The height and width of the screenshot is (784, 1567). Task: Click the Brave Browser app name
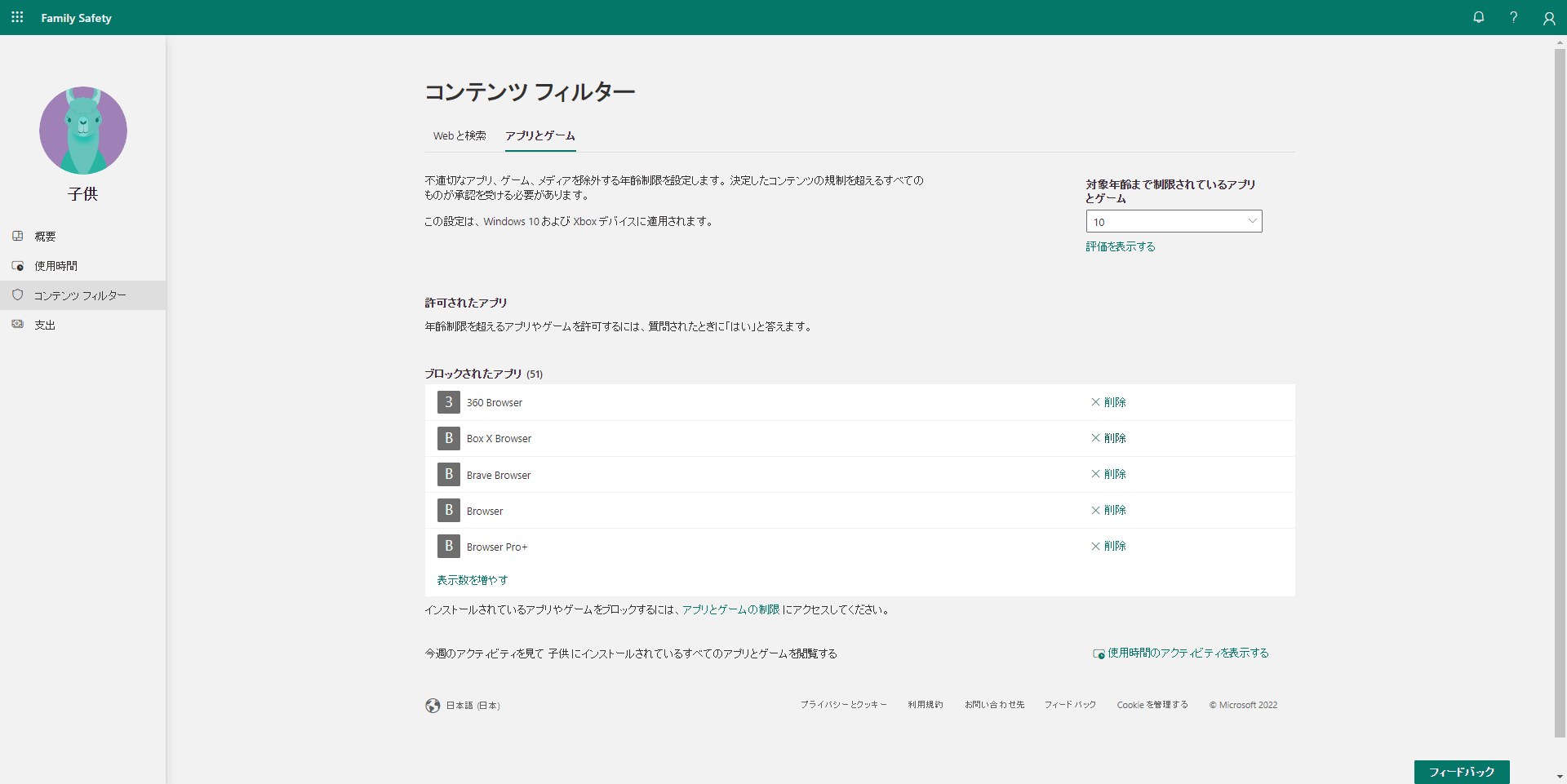pyautogui.click(x=499, y=475)
